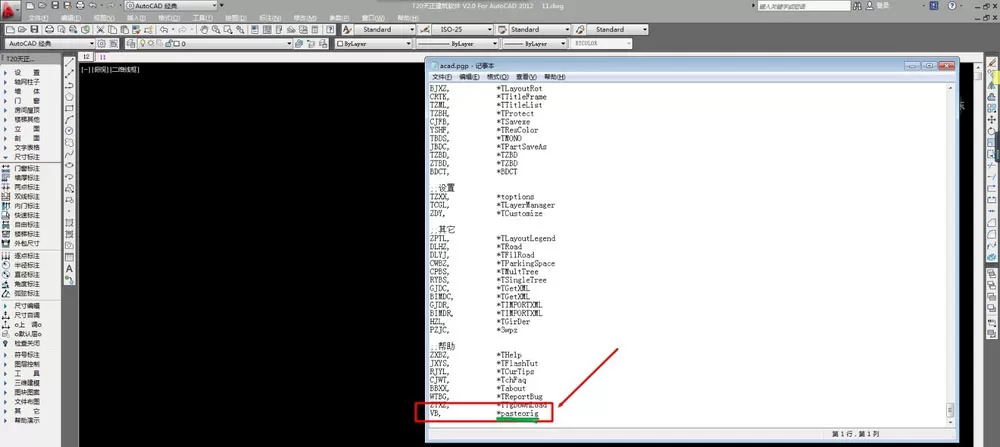1000x447 pixels.
Task: Click the Erase tool in modify toolbar
Action: pos(991,62)
